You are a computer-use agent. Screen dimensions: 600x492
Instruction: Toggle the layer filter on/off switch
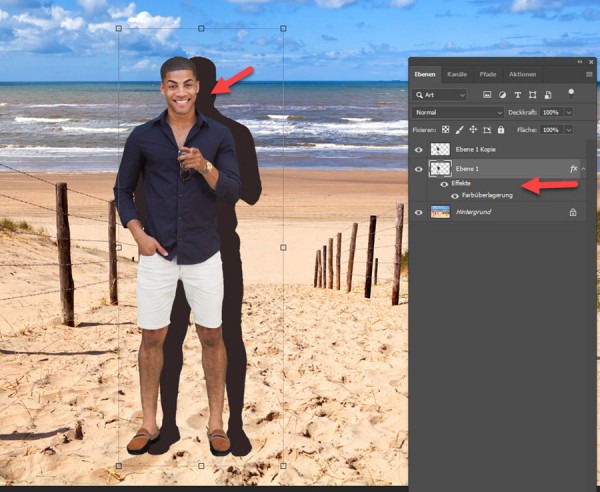pos(572,92)
